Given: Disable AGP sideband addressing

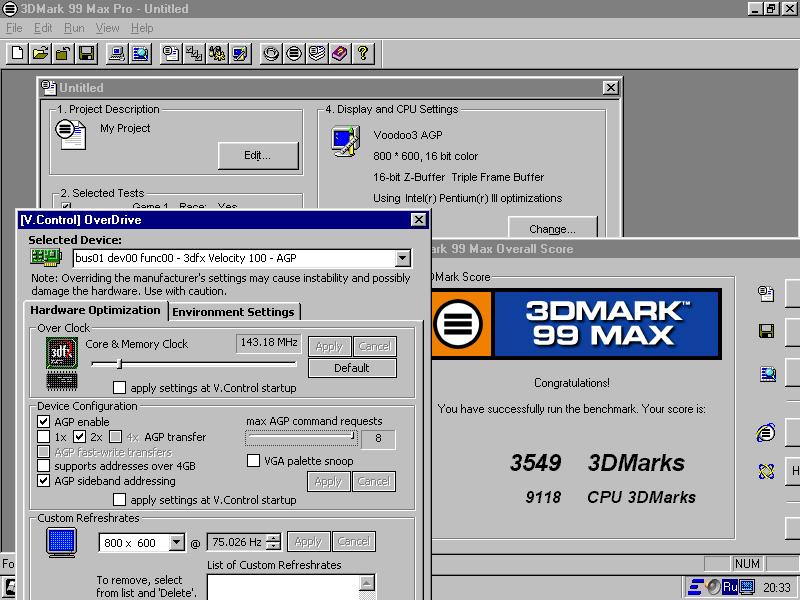Looking at the screenshot, I should click(43, 481).
